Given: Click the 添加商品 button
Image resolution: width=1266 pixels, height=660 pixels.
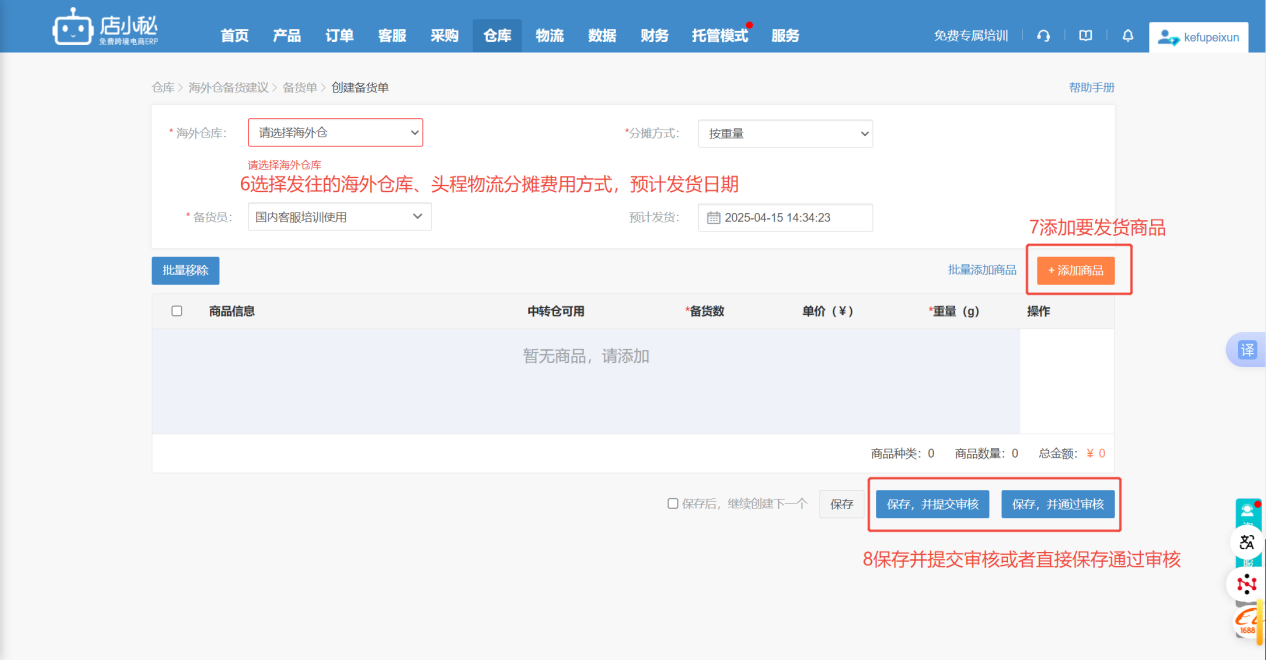Looking at the screenshot, I should pos(1075,271).
